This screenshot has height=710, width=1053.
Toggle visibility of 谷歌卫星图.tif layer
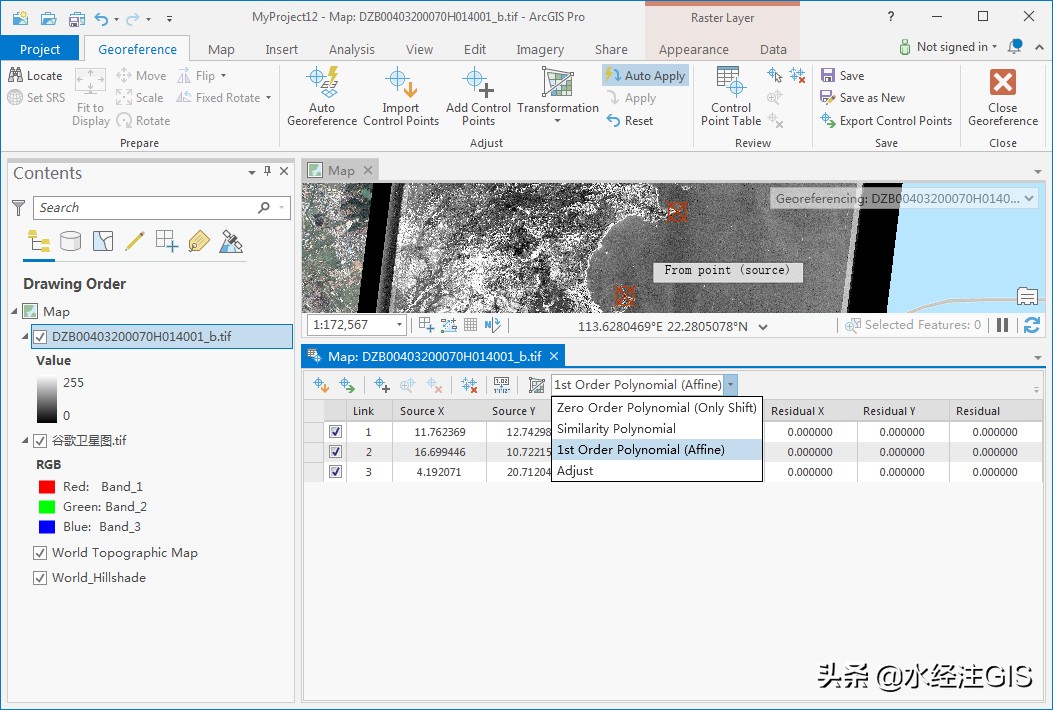(40, 441)
